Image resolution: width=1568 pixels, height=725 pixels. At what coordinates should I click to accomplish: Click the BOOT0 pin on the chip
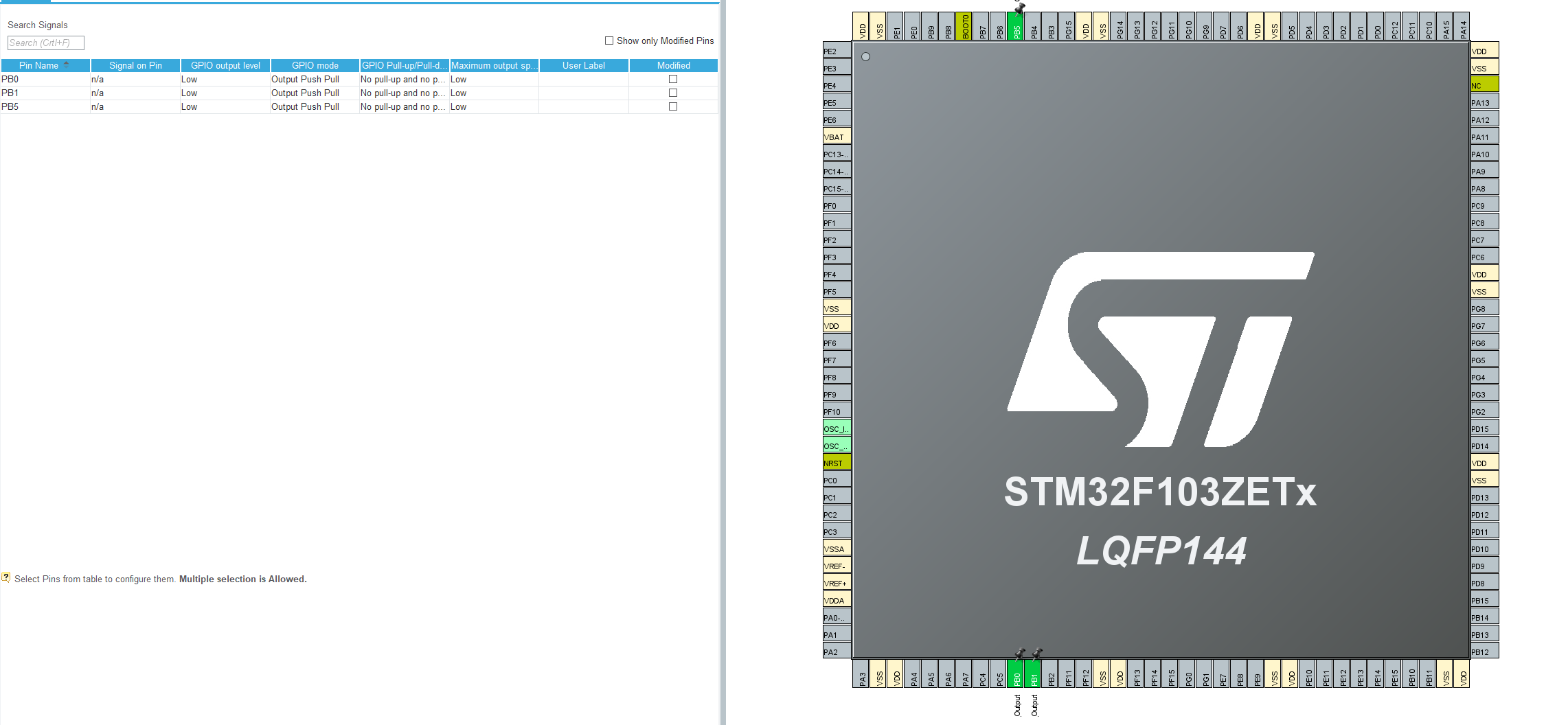964,26
